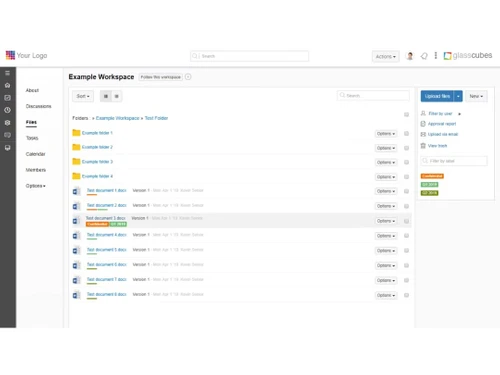Image resolution: width=500 pixels, height=375 pixels.
Task: Open Options dropdown for Test document 6
Action: point(386,266)
